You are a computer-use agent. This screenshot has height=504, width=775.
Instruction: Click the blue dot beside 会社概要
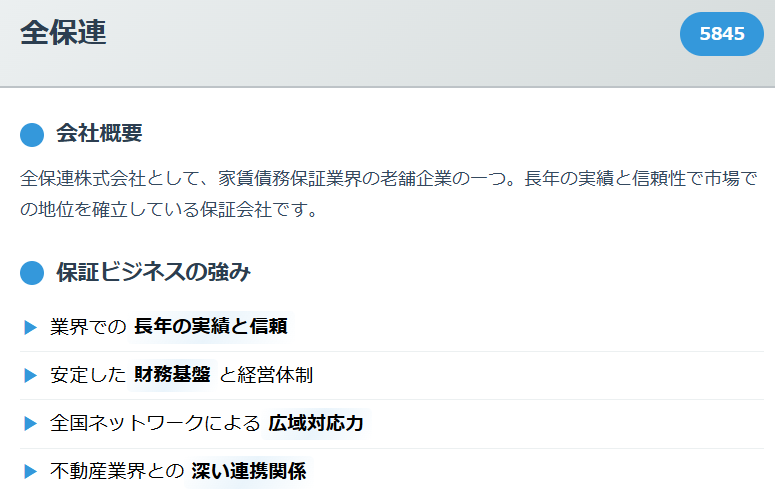[32, 134]
